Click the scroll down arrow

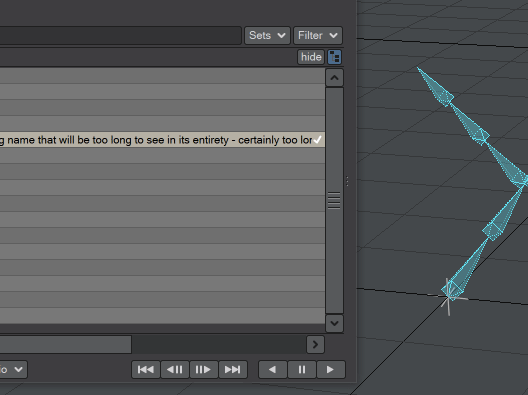tap(334, 323)
